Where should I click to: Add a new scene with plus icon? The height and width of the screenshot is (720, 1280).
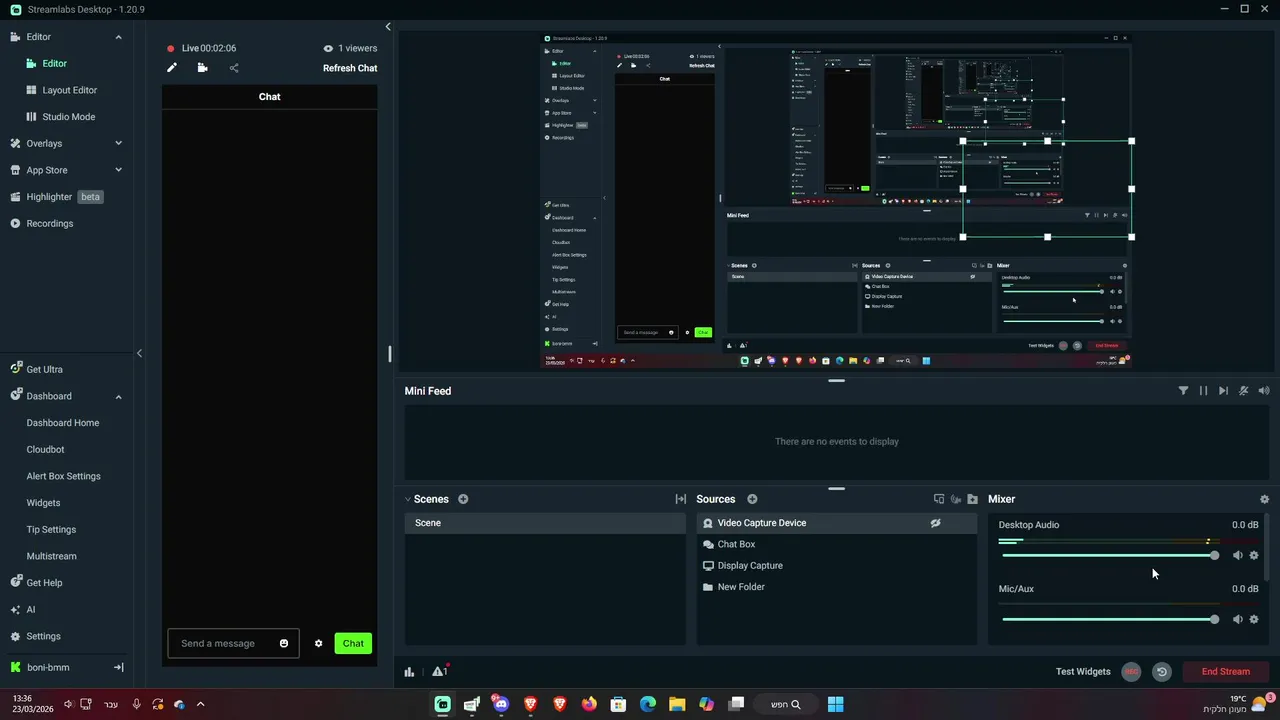coord(463,499)
